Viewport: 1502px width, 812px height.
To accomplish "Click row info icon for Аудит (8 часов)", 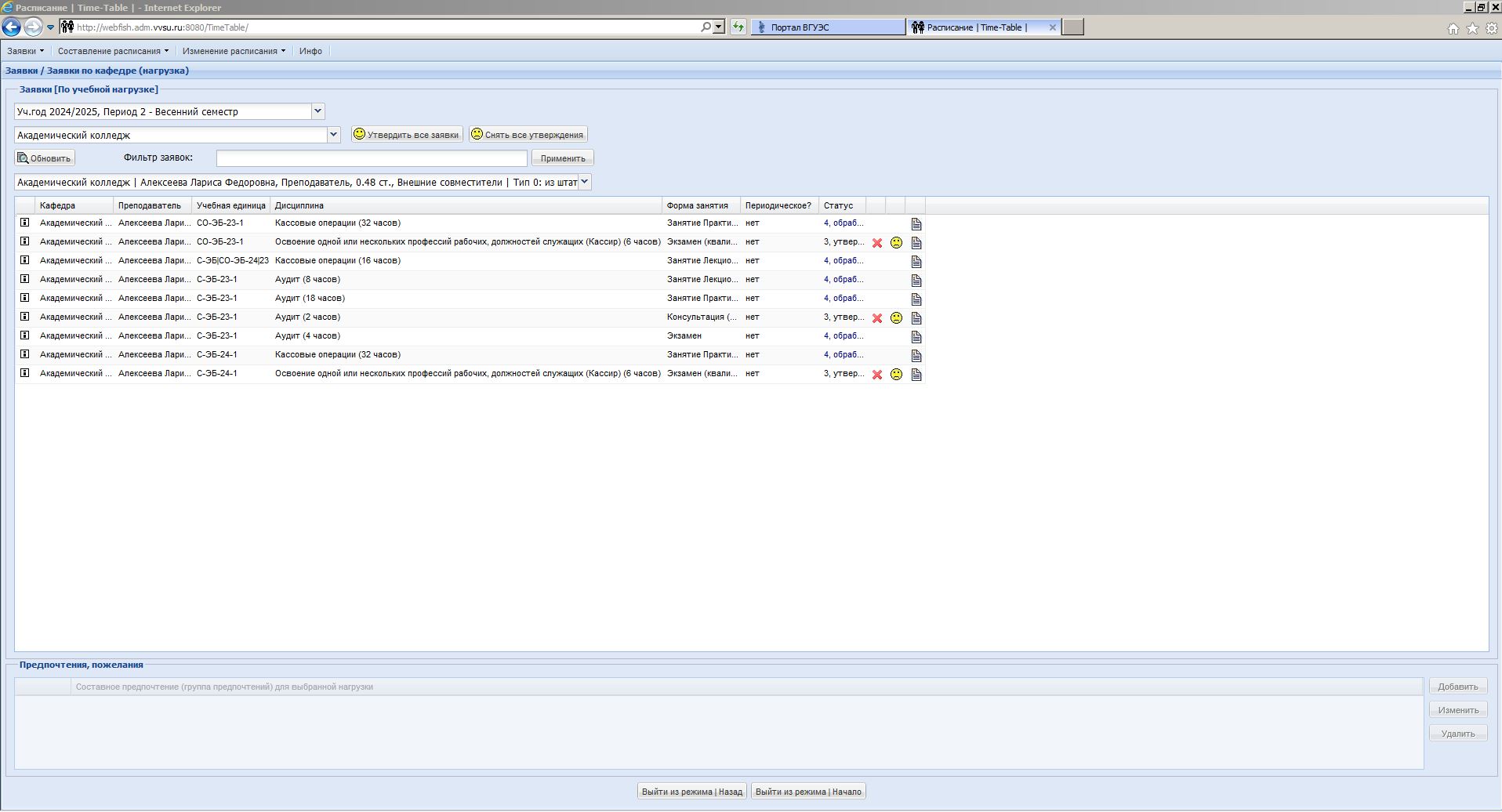I will [x=25, y=279].
